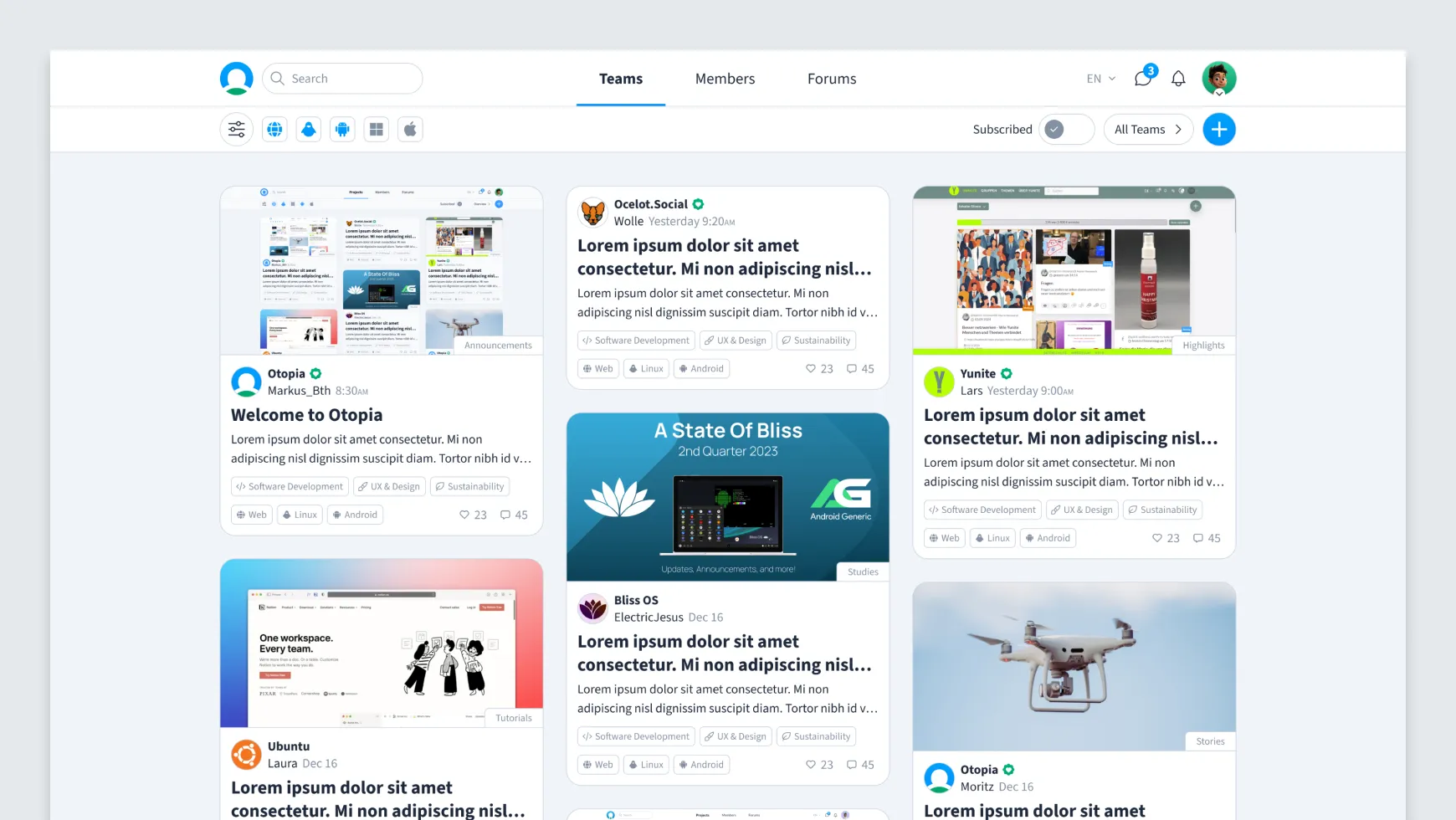Filter by the Windows icon
The image size is (1456, 820).
pos(376,129)
